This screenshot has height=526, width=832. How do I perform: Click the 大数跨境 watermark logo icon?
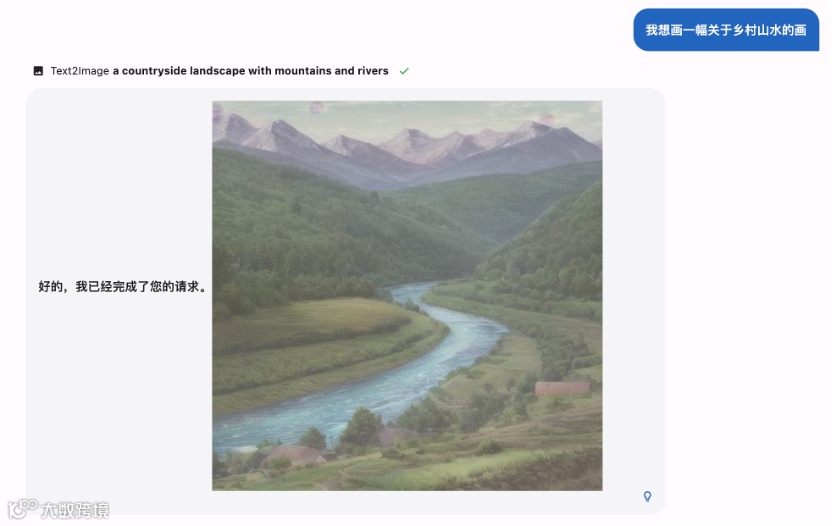coord(22,509)
